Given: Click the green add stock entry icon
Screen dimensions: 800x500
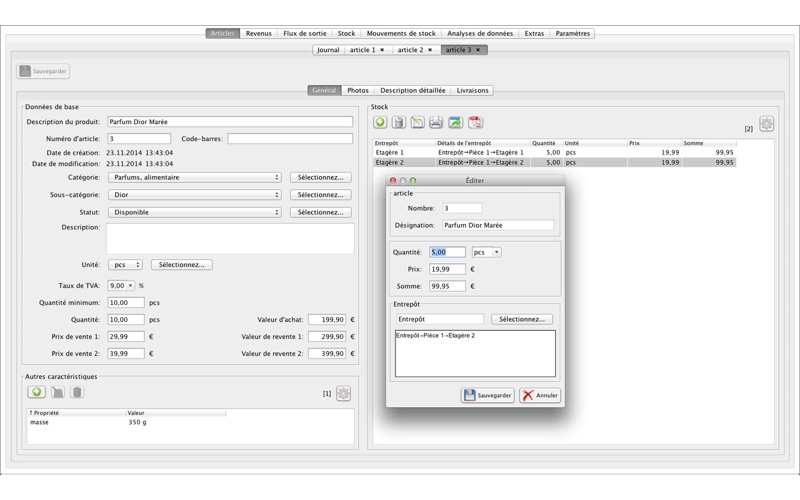Looking at the screenshot, I should coord(380,122).
